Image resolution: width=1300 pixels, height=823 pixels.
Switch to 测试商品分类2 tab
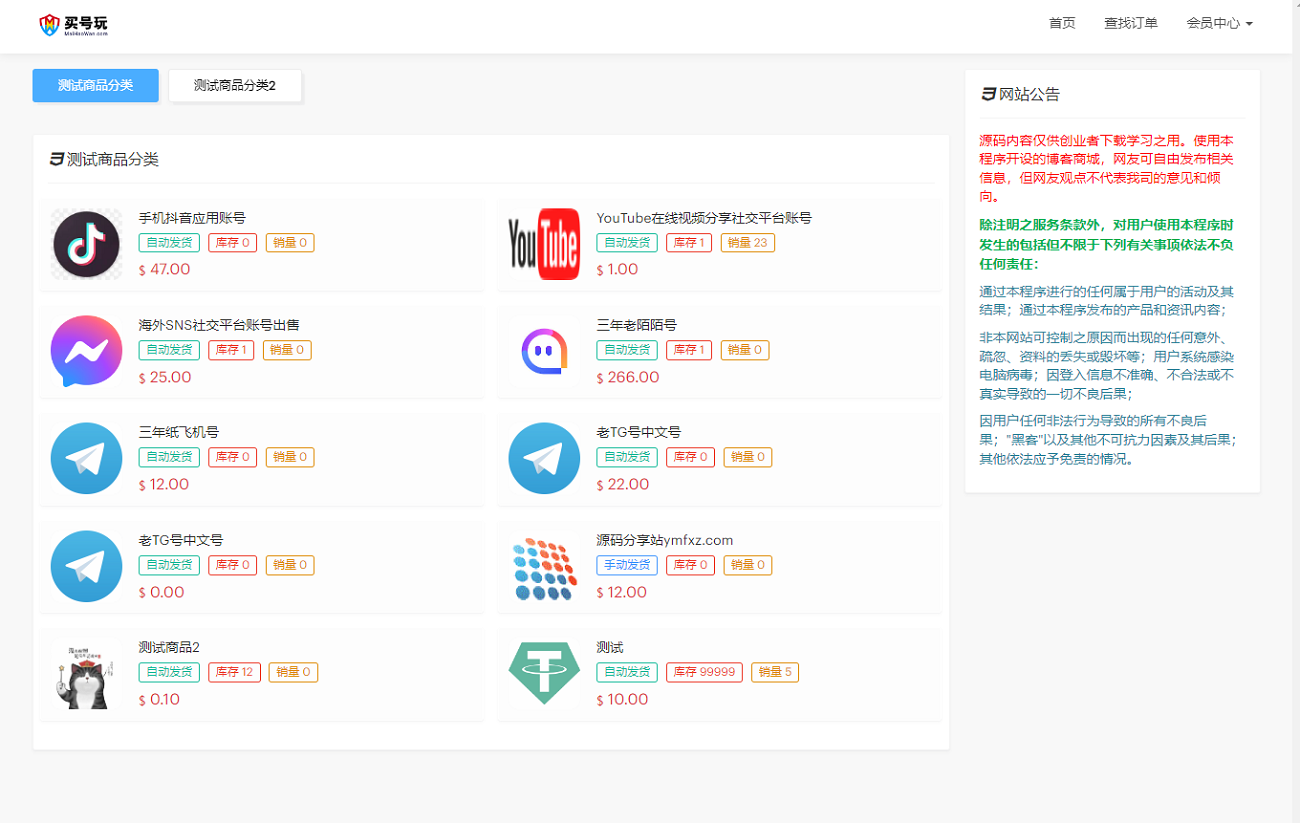[234, 86]
